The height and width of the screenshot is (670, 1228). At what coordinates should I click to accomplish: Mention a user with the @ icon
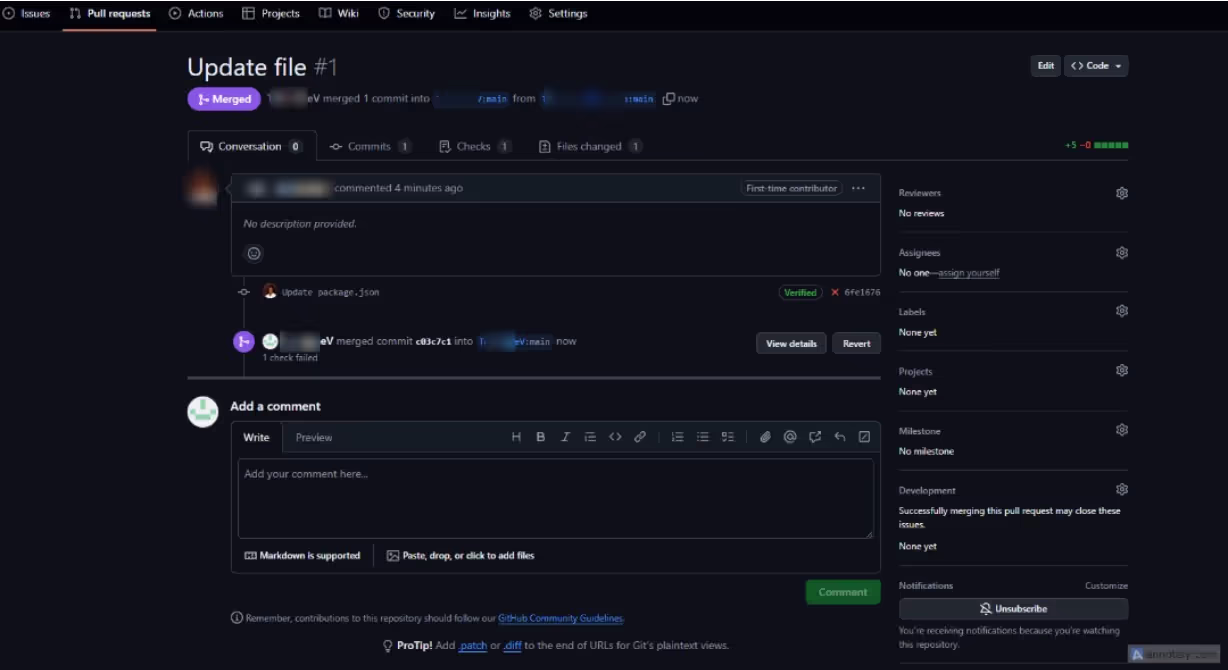pos(790,437)
